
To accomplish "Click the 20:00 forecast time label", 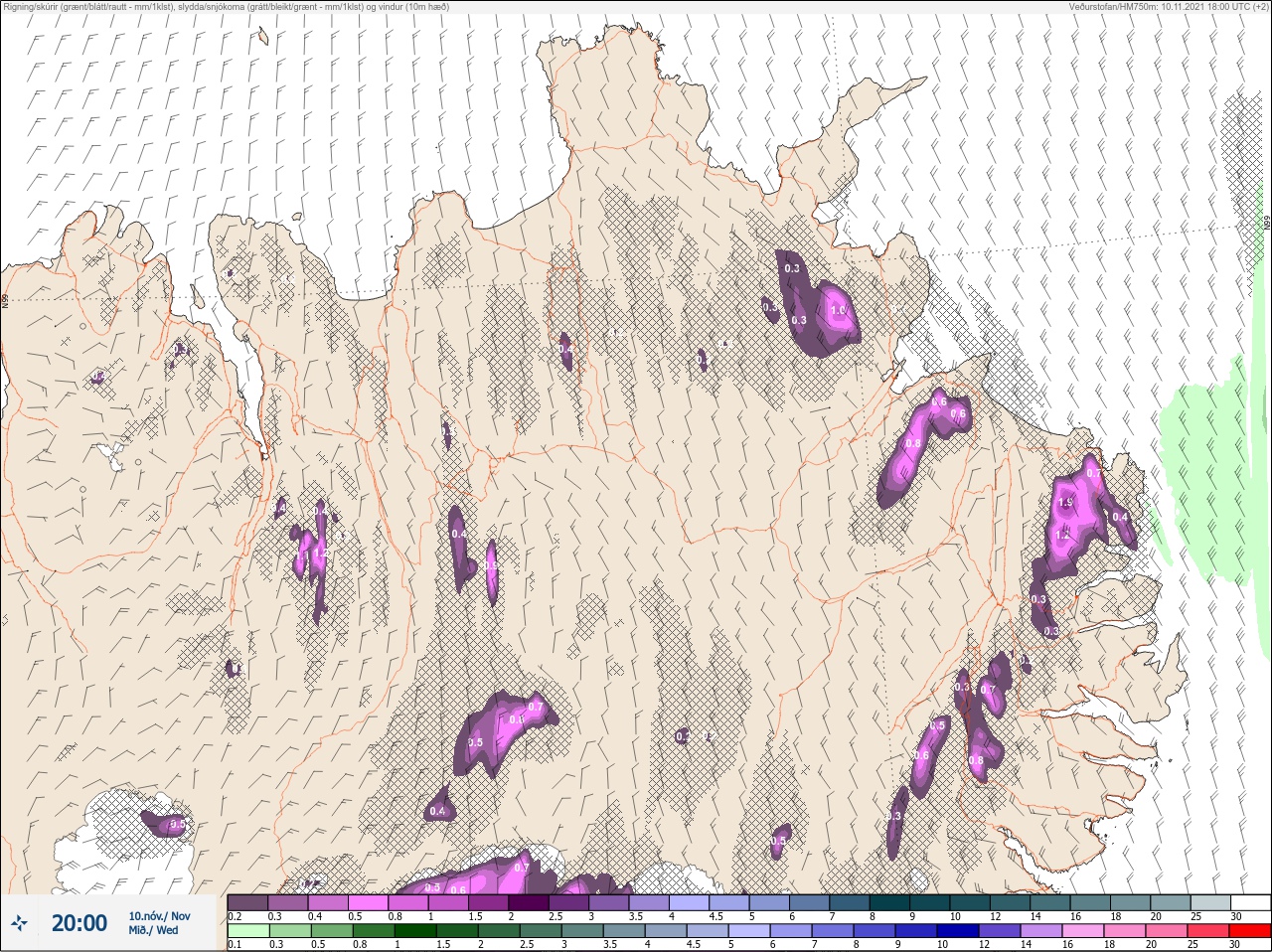I will click(x=79, y=923).
